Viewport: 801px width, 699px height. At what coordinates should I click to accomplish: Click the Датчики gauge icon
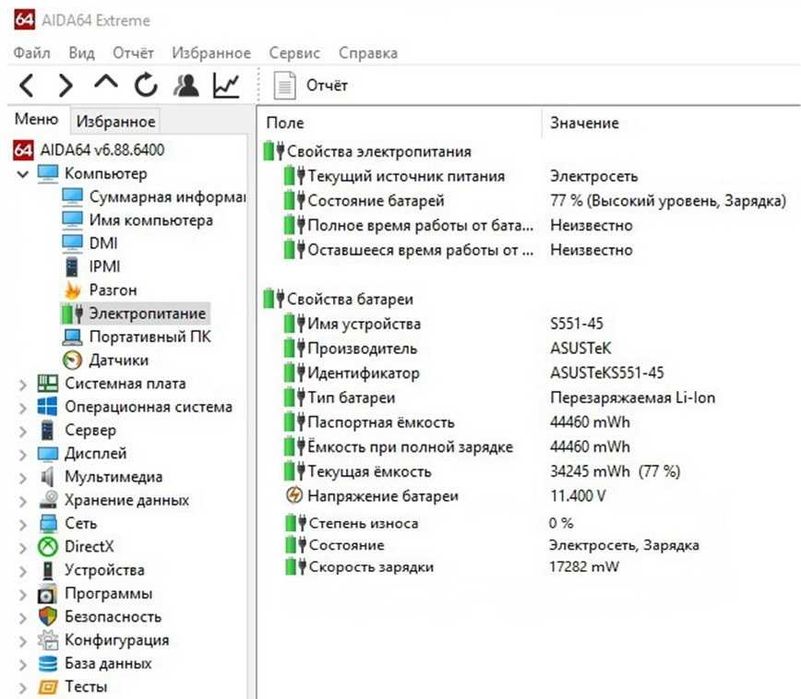click(x=72, y=360)
